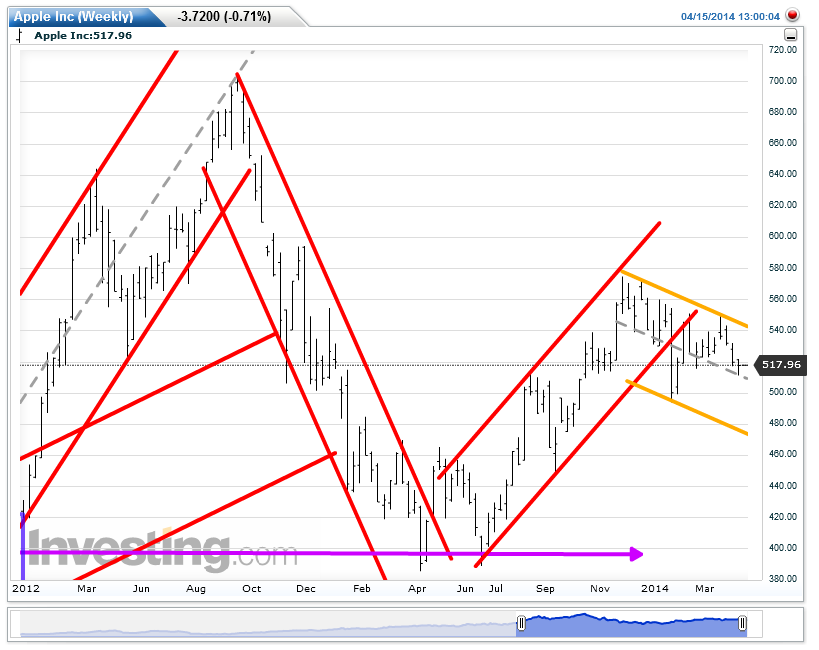Click the Feb date axis label

(x=361, y=588)
